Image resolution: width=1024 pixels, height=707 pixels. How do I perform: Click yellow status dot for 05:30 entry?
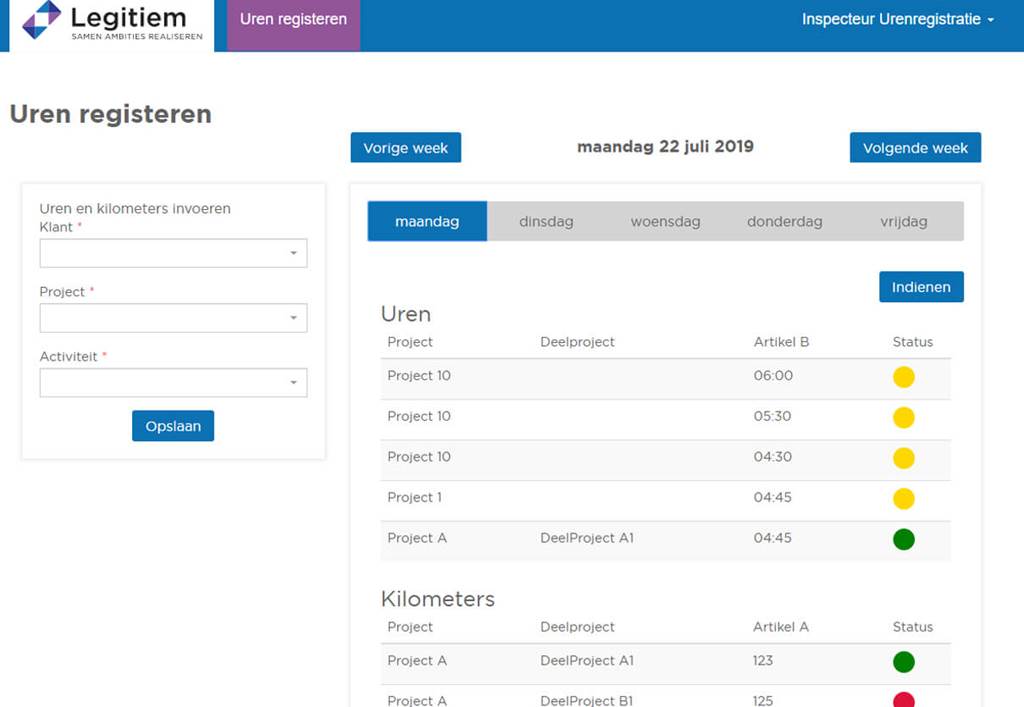point(903,417)
